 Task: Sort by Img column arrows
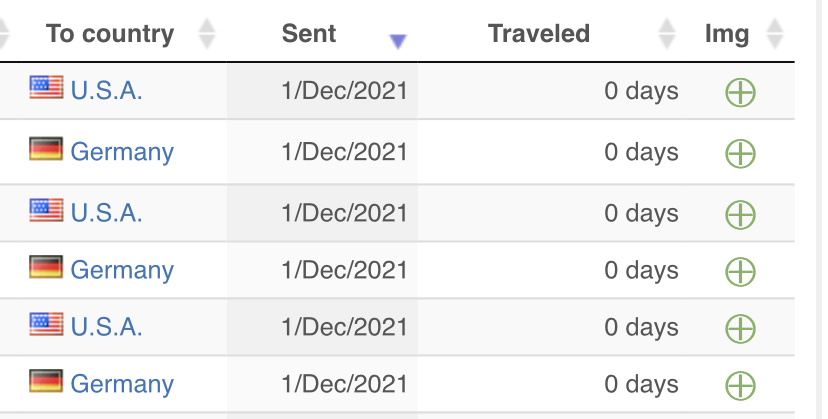point(775,34)
